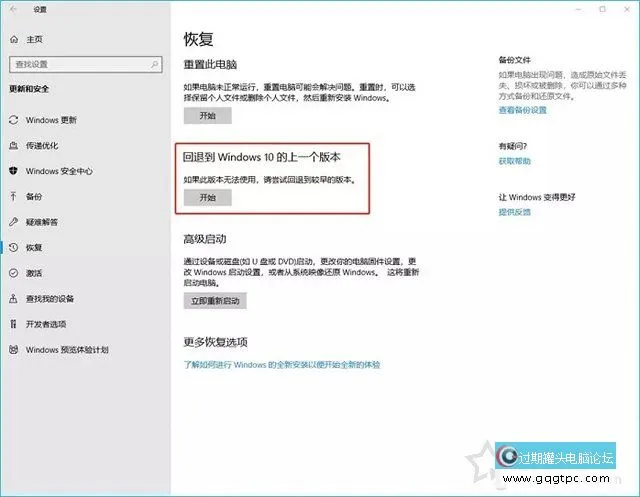Screen dimensions: 640x497
Task: Click the 回退到 Windows 10 的上一个版本 heading
Action: pyautogui.click(x=261, y=157)
